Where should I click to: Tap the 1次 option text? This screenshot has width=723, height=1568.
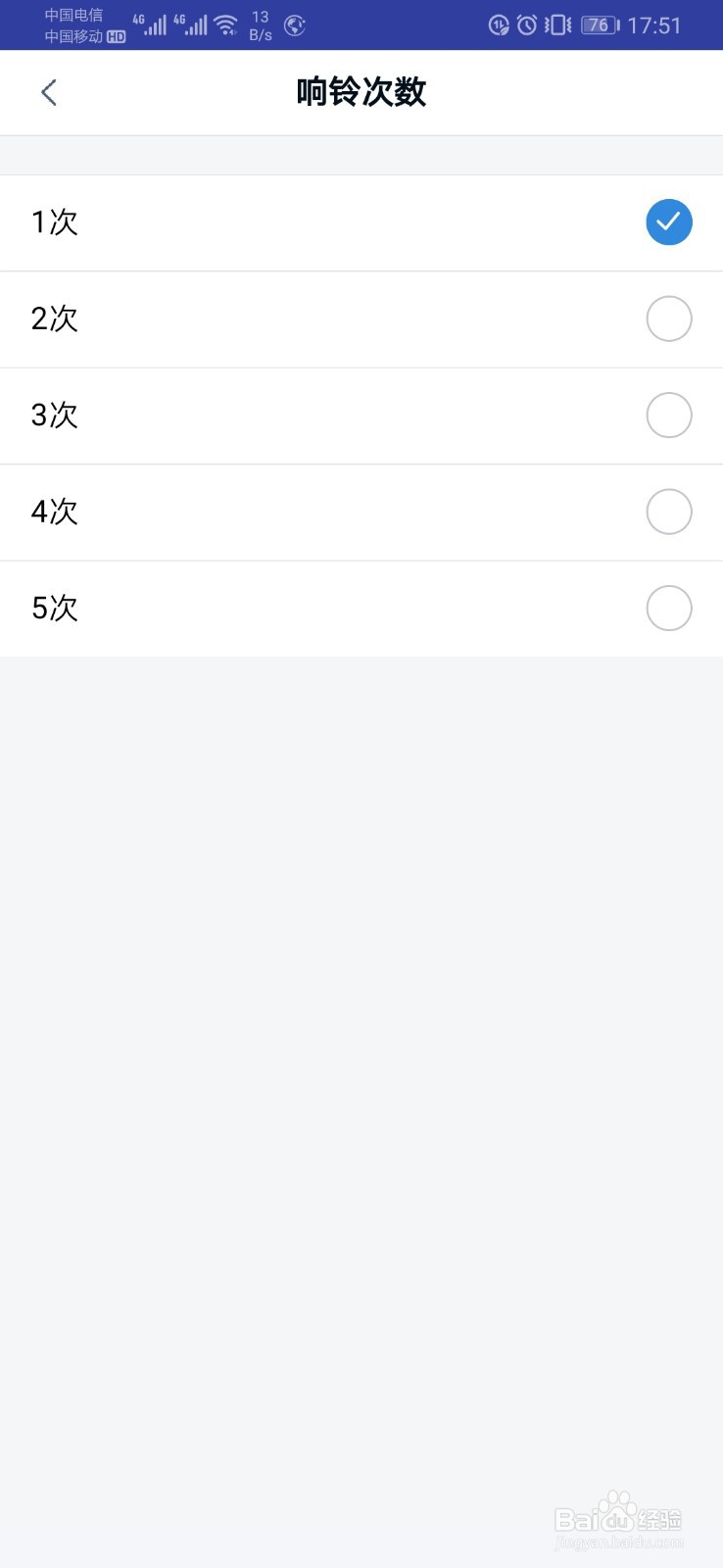point(55,222)
